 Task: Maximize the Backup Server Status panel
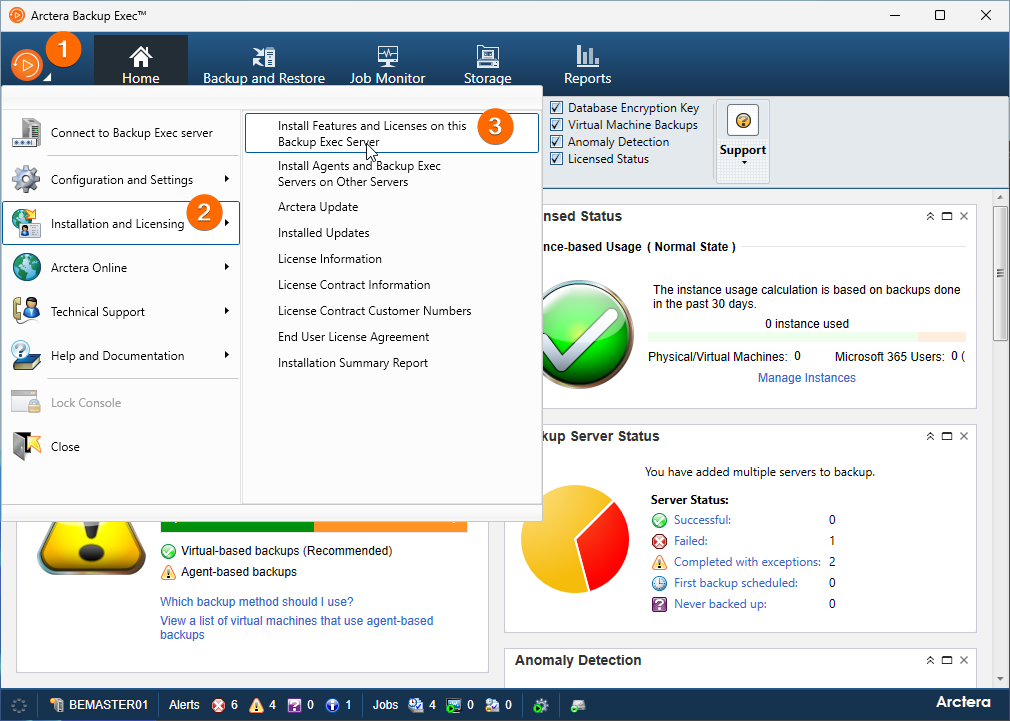tap(947, 436)
